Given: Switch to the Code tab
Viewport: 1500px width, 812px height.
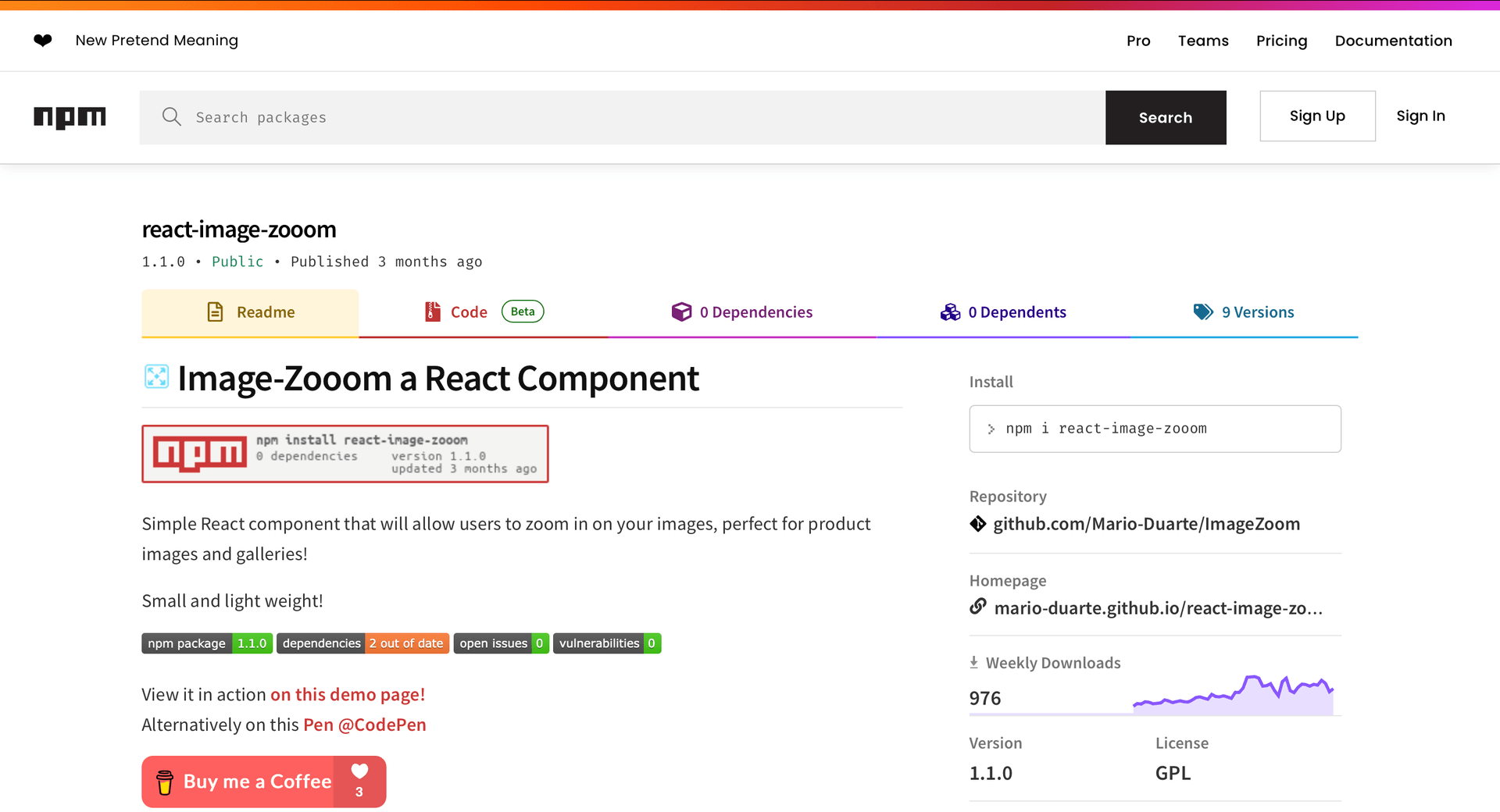Looking at the screenshot, I should (x=484, y=312).
